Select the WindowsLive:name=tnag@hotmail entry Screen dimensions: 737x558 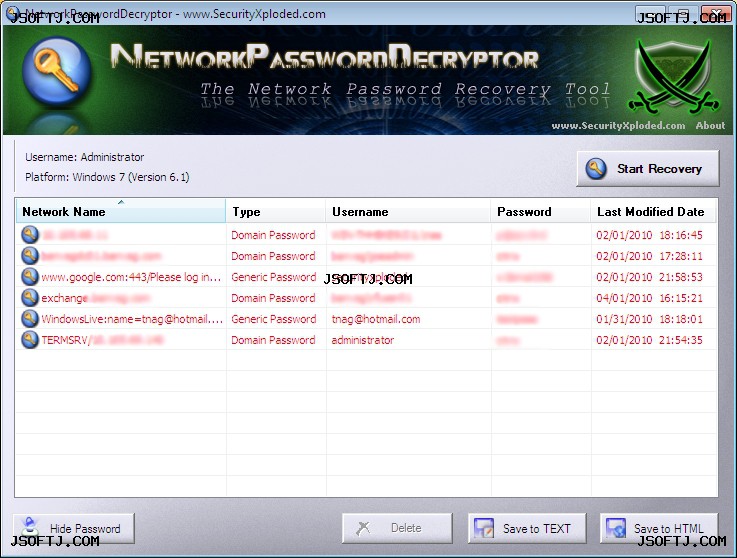pyautogui.click(x=132, y=319)
